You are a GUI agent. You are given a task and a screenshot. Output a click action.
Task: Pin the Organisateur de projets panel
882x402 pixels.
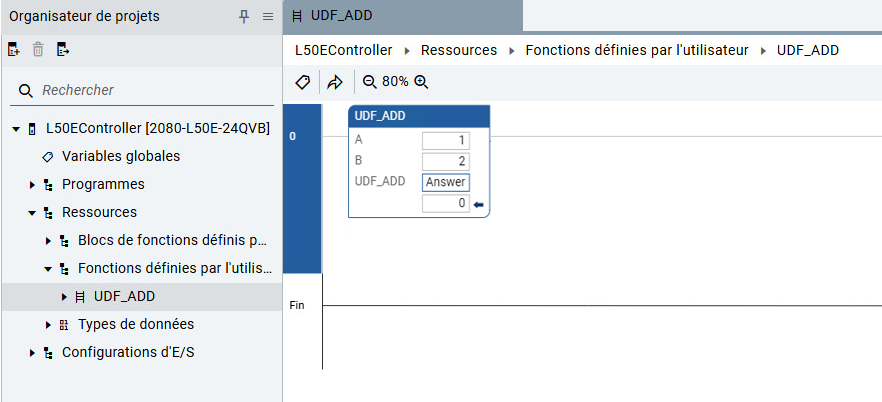coord(244,17)
